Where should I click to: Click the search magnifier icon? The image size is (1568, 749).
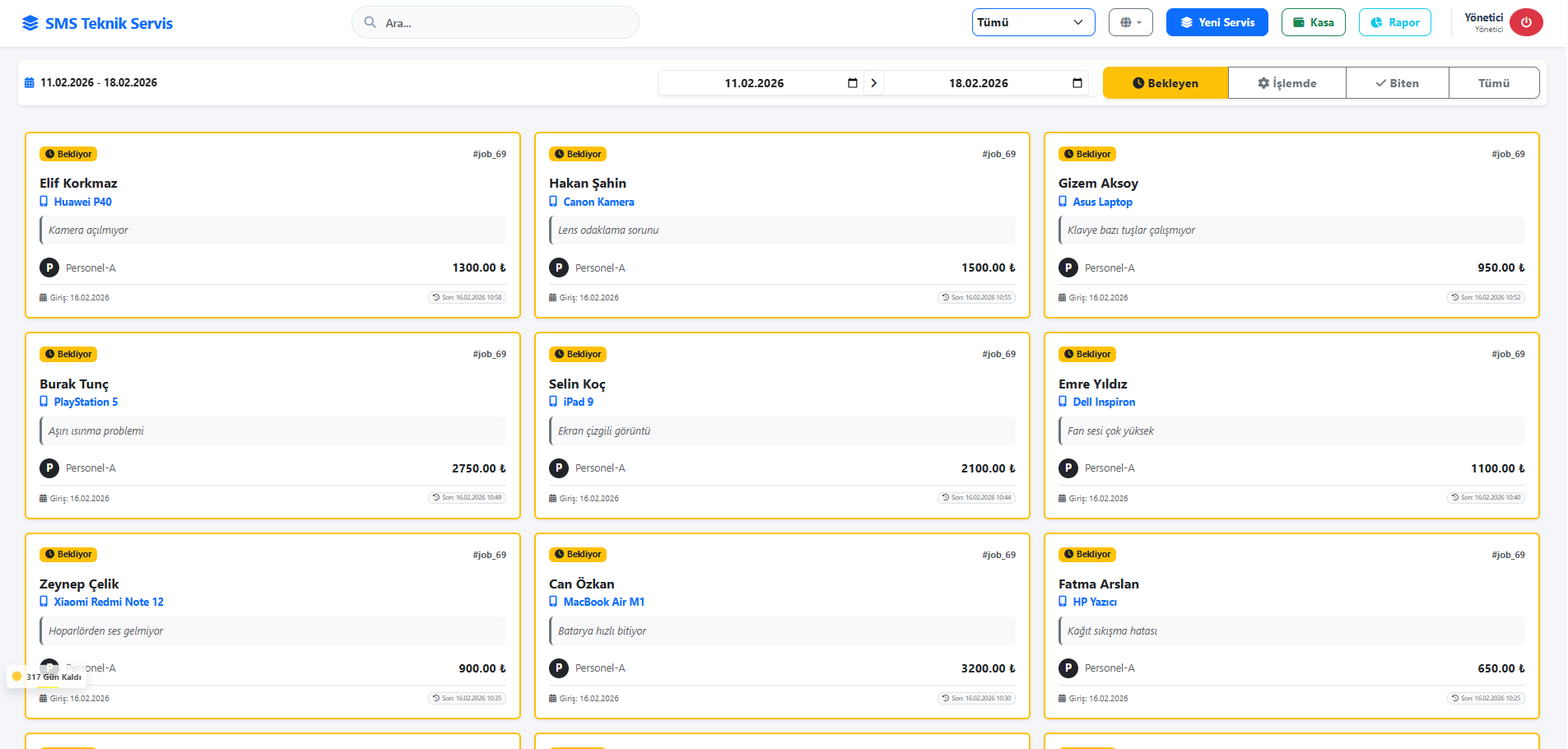point(370,22)
